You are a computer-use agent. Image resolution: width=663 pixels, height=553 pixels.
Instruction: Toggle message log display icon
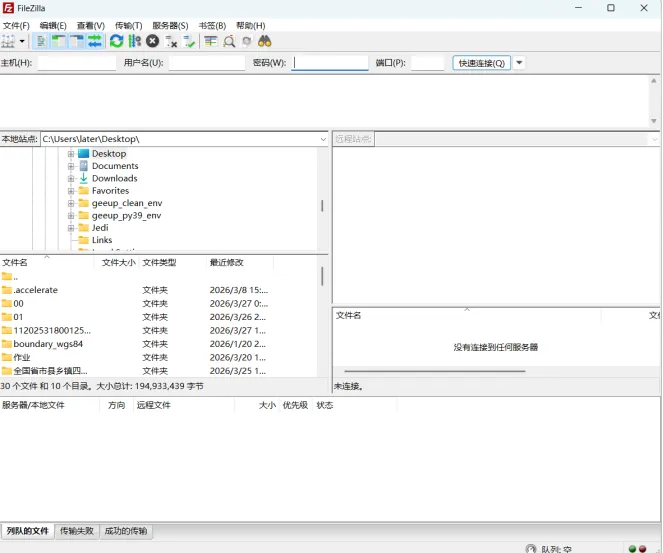click(41, 41)
